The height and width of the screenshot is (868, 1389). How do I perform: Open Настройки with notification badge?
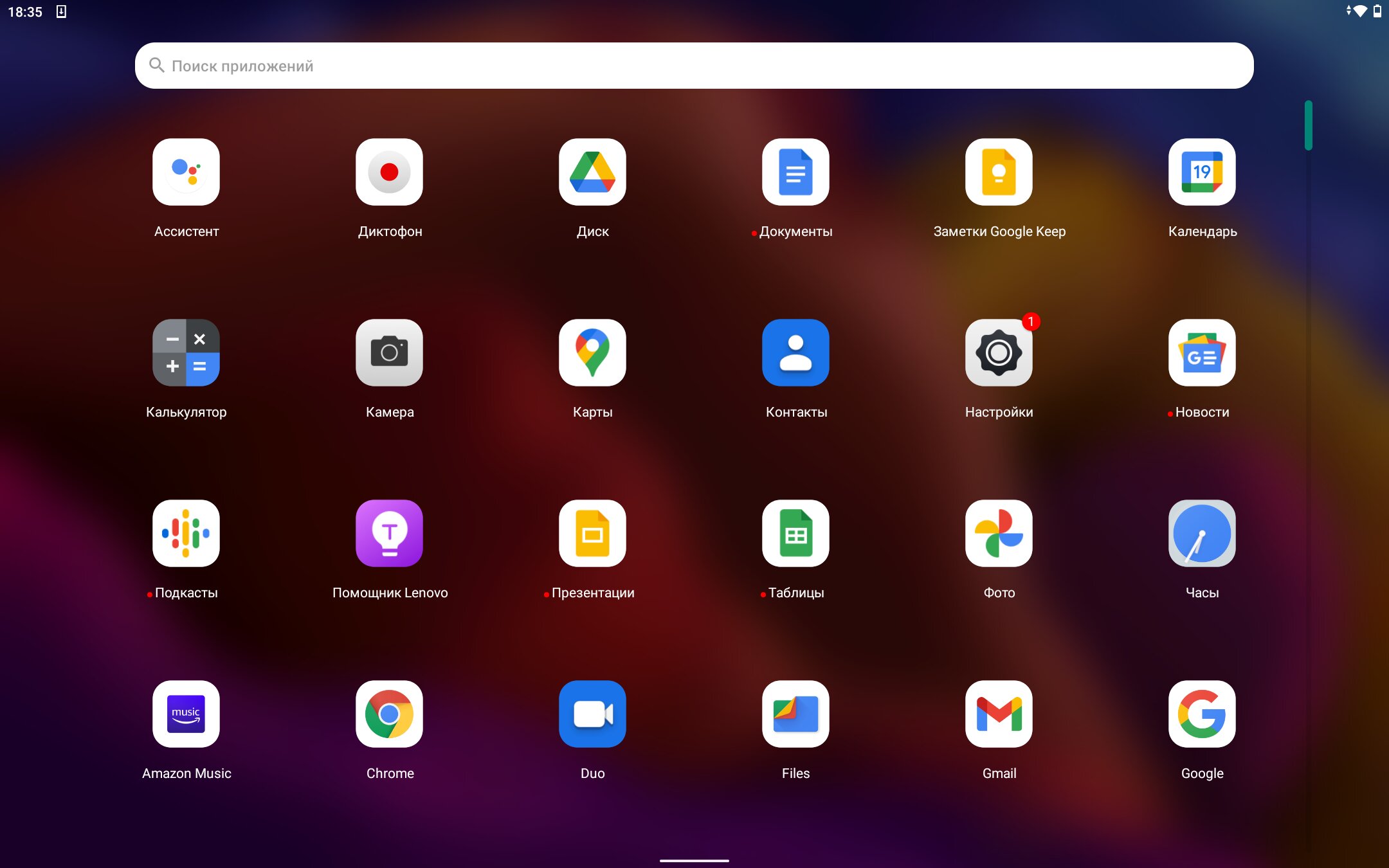999,353
